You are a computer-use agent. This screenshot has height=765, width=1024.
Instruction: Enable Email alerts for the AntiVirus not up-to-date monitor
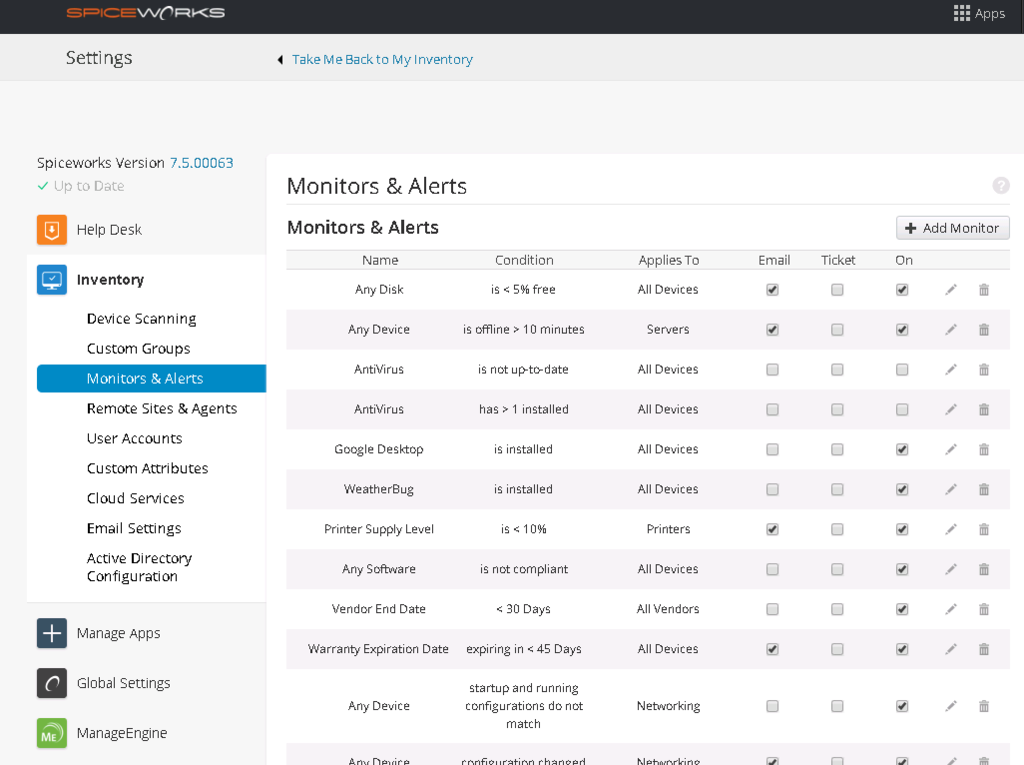(x=772, y=369)
